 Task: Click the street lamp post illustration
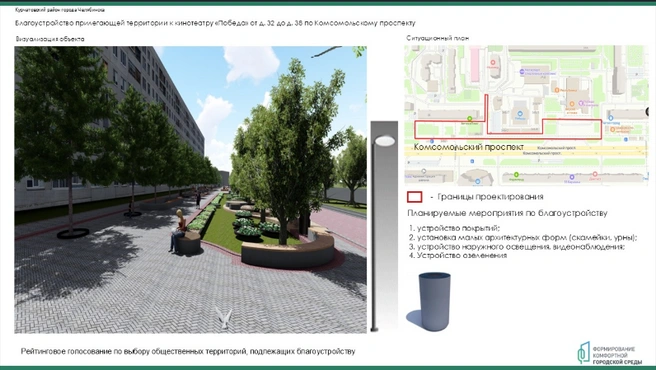tap(384, 227)
